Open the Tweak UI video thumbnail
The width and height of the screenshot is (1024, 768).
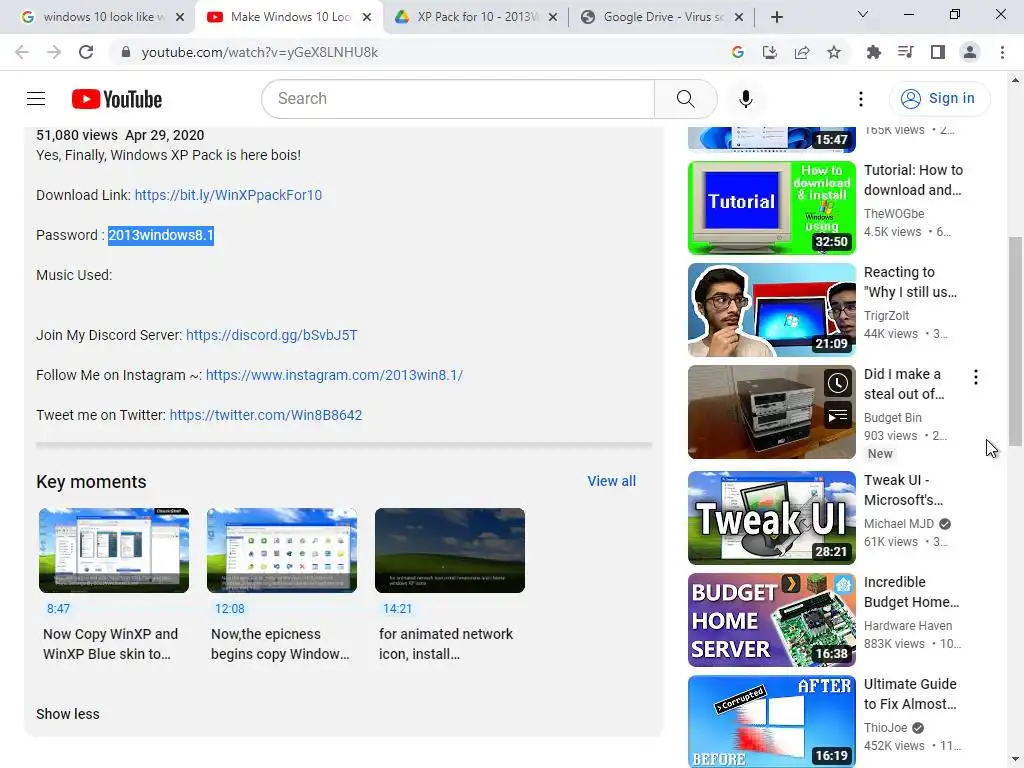tap(772, 518)
